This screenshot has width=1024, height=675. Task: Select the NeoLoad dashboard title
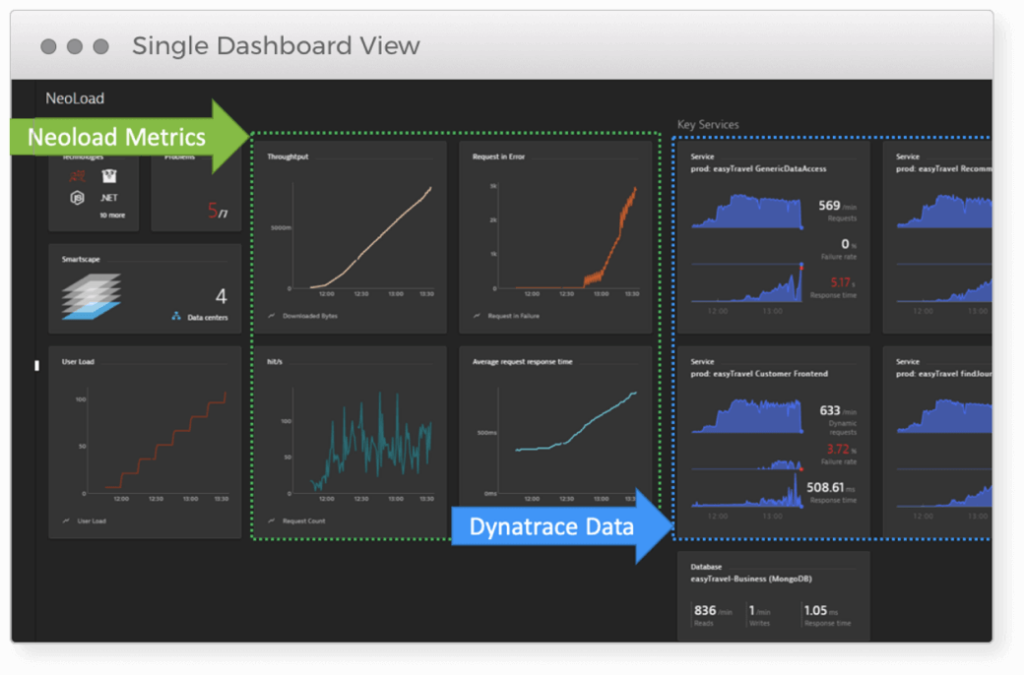74,99
